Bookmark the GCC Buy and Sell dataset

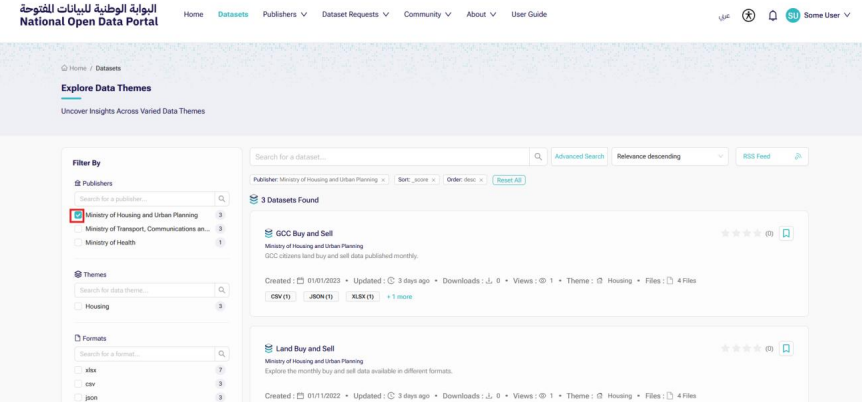pyautogui.click(x=787, y=233)
